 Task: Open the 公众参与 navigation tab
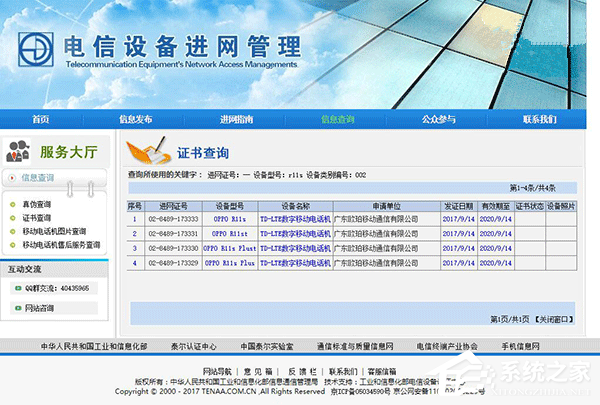(x=439, y=119)
